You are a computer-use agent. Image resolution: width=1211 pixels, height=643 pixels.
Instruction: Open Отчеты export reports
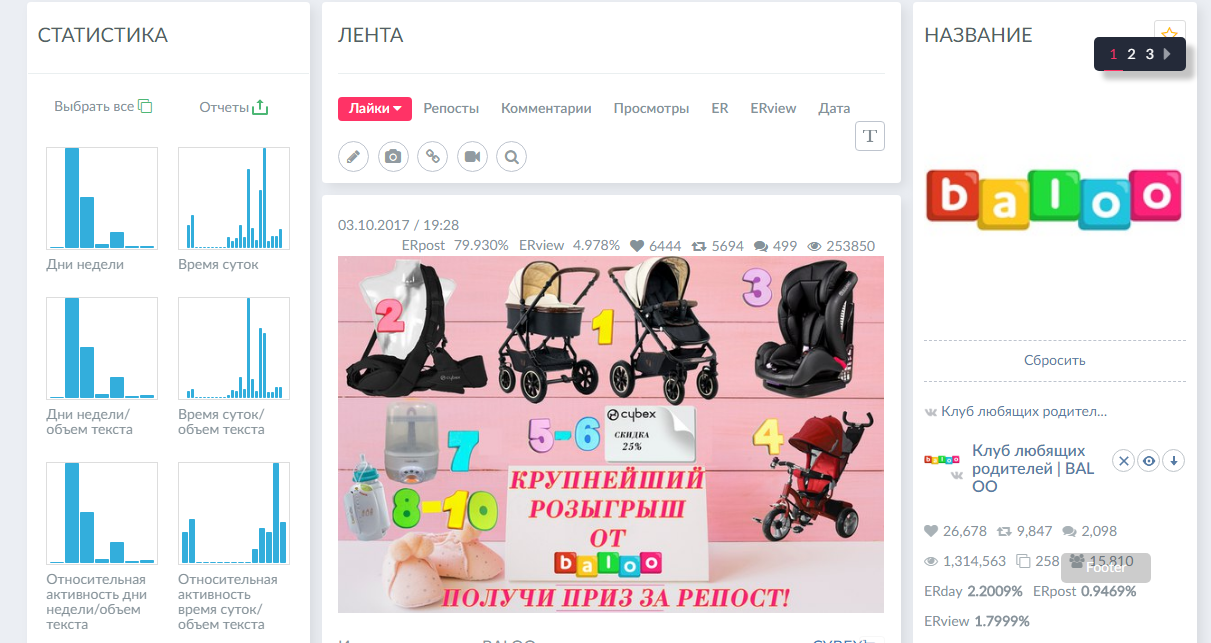click(234, 106)
